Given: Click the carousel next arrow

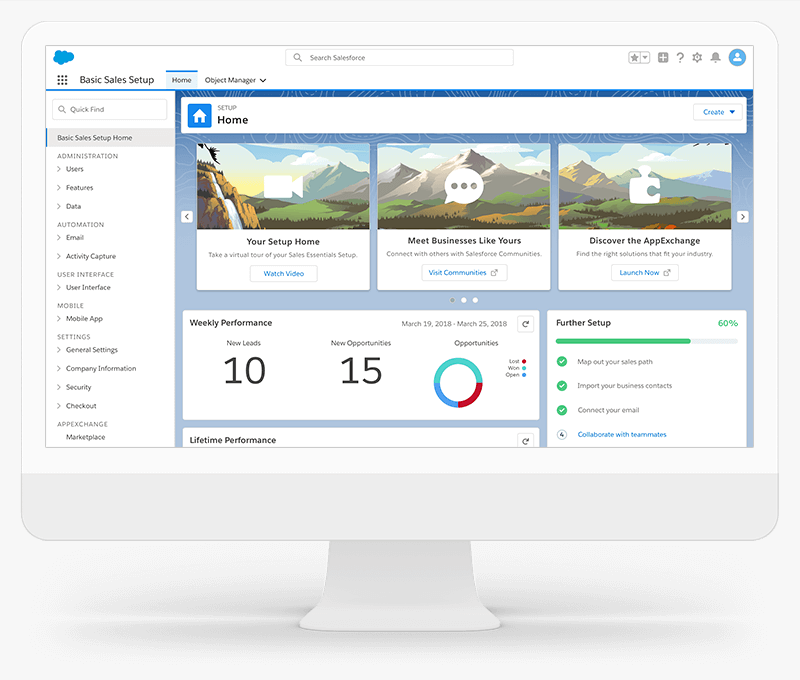Looking at the screenshot, I should tap(743, 217).
